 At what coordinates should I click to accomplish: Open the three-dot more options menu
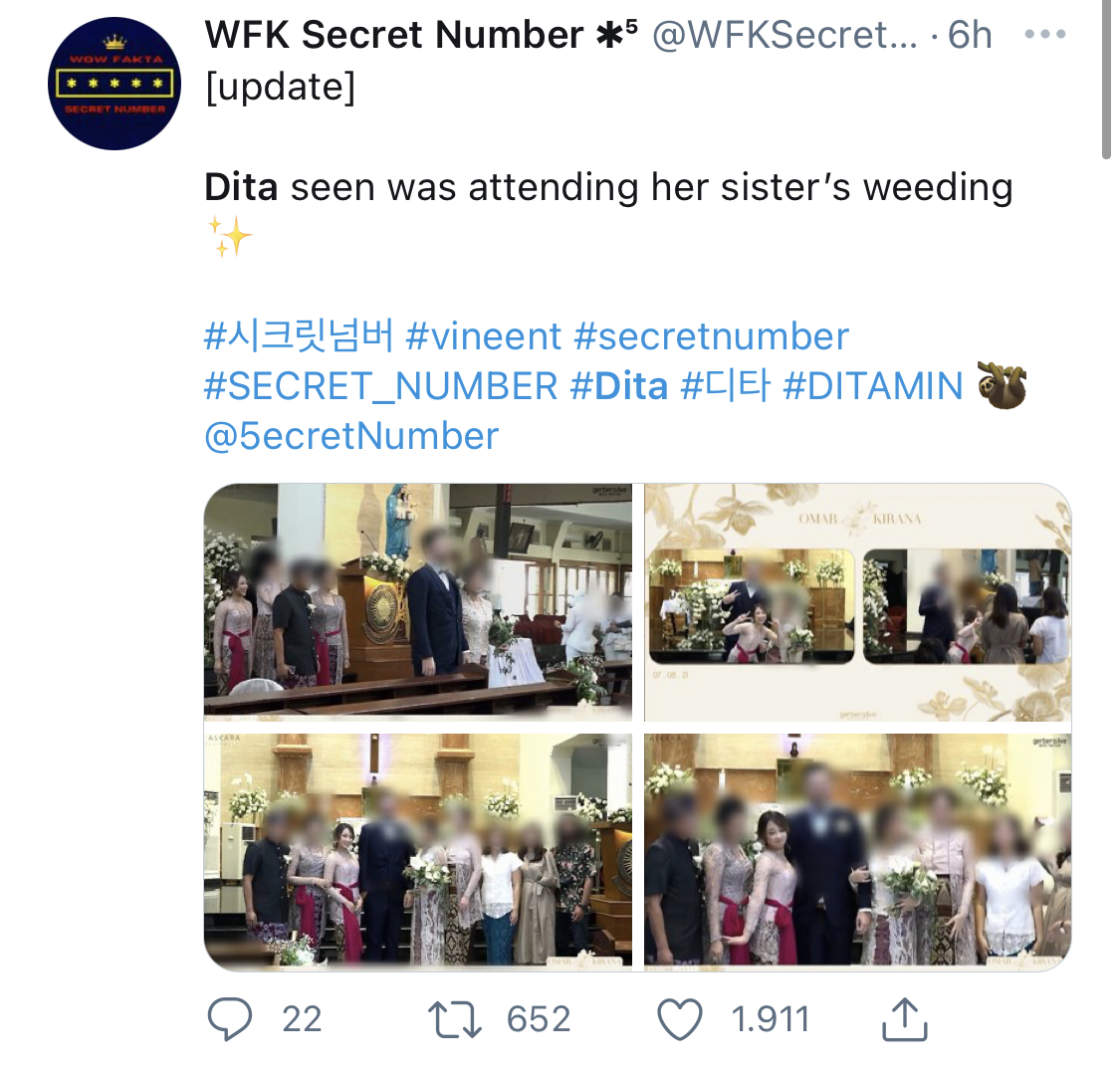[1045, 34]
